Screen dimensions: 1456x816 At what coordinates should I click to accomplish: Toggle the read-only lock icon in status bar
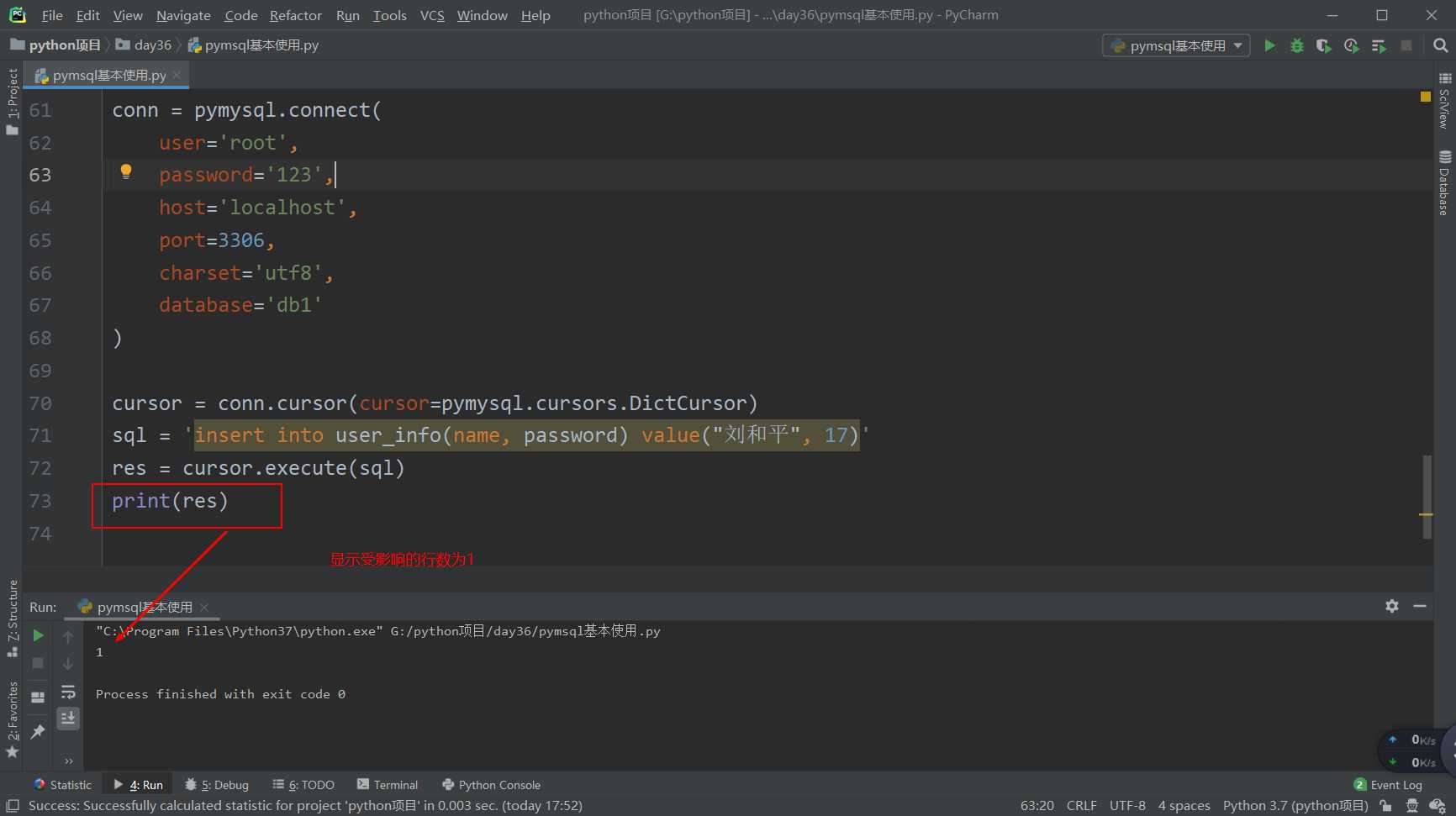(x=1386, y=805)
